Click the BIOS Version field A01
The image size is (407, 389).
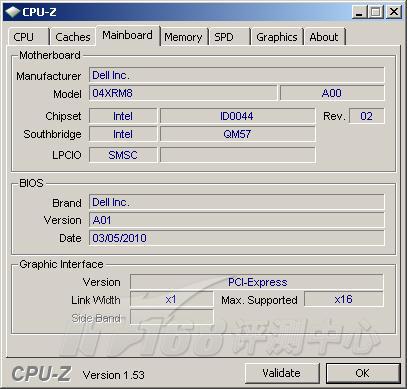pyautogui.click(x=237, y=220)
